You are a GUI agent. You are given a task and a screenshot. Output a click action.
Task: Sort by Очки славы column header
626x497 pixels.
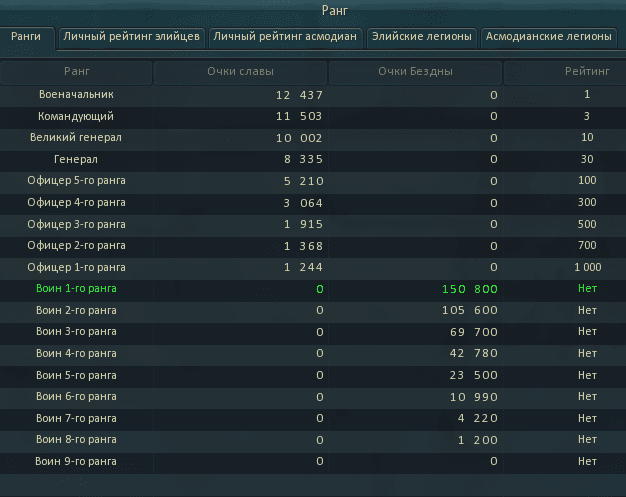point(240,72)
